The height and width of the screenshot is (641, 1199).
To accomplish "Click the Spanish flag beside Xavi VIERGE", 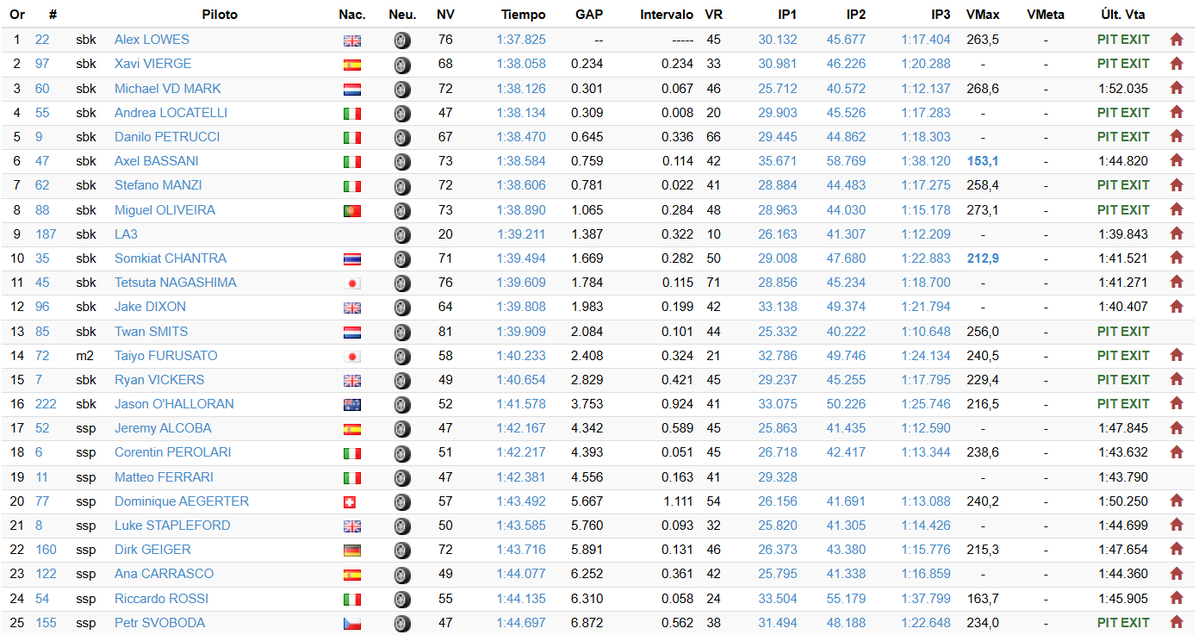I will (x=352, y=66).
